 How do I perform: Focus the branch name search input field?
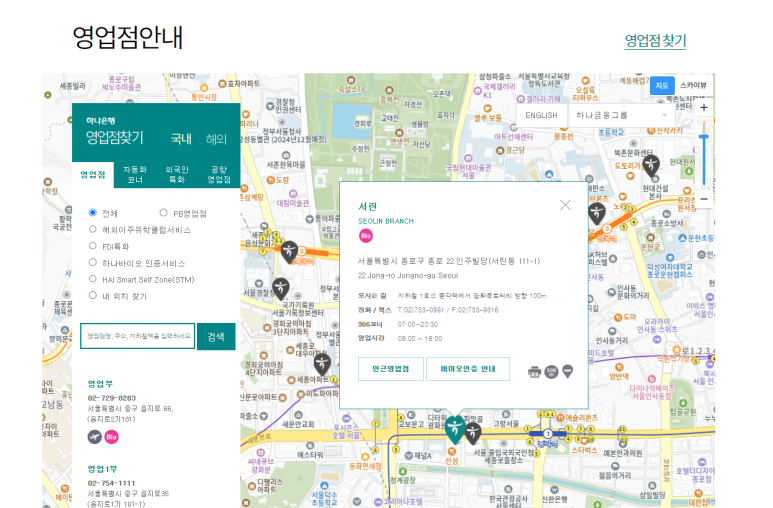tap(138, 336)
